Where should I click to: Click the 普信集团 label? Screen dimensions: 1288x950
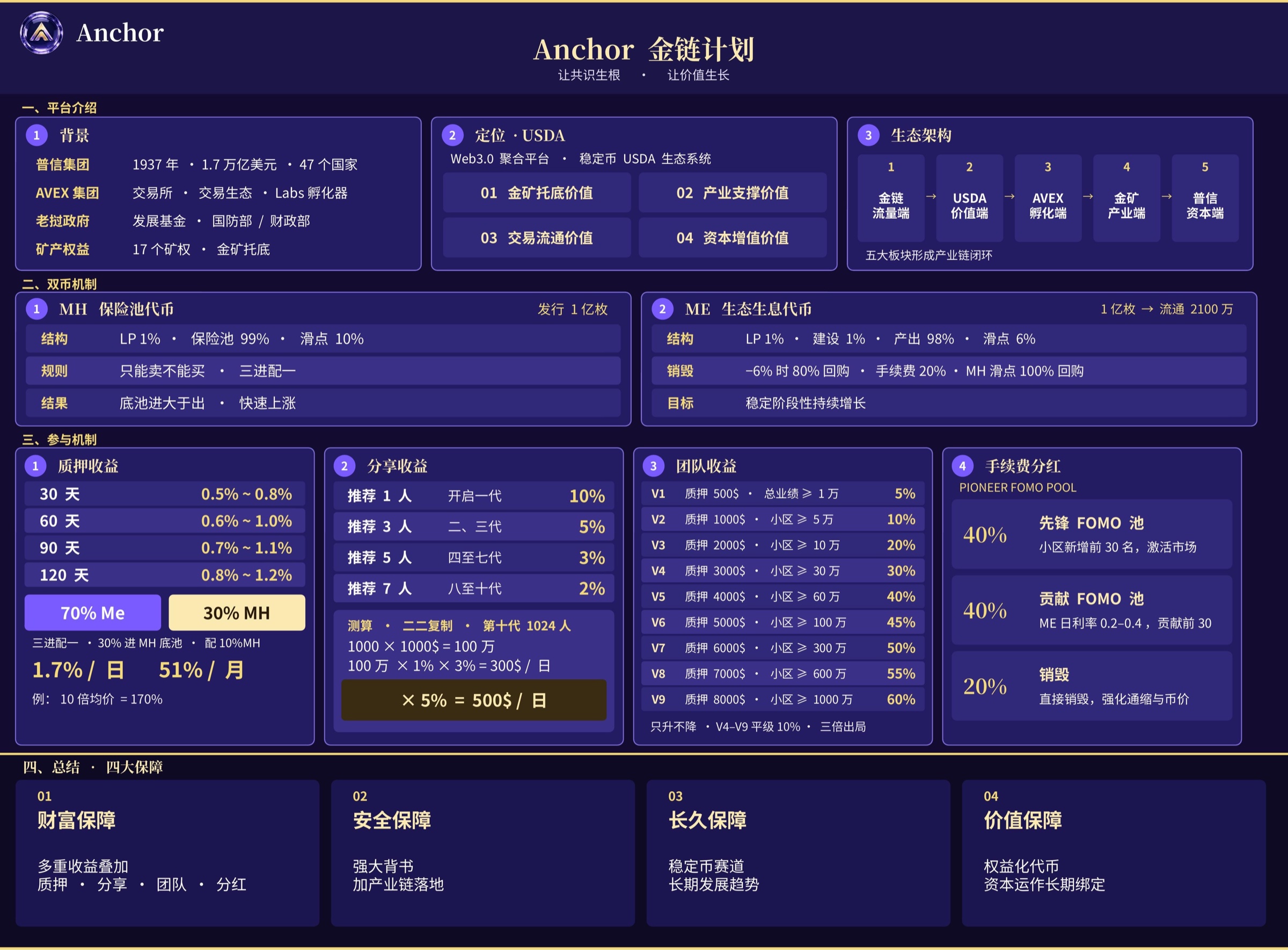[x=63, y=165]
